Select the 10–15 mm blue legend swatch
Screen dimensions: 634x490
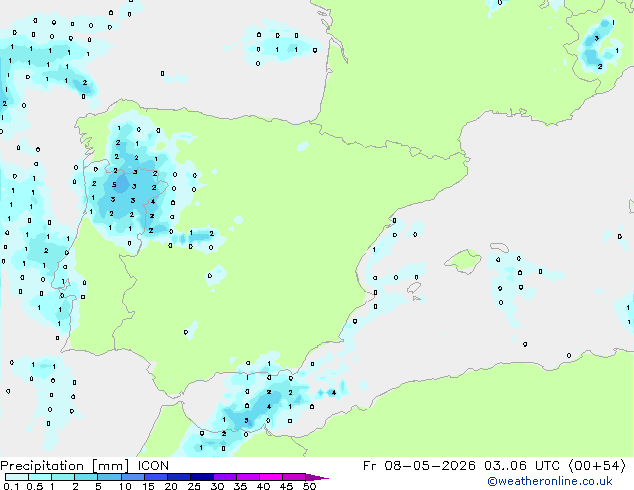133,477
